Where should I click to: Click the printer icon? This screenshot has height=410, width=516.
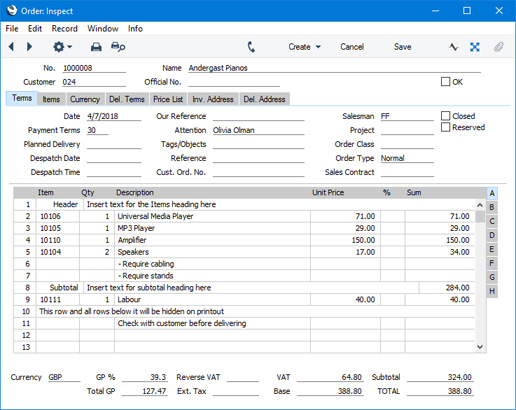tap(96, 47)
